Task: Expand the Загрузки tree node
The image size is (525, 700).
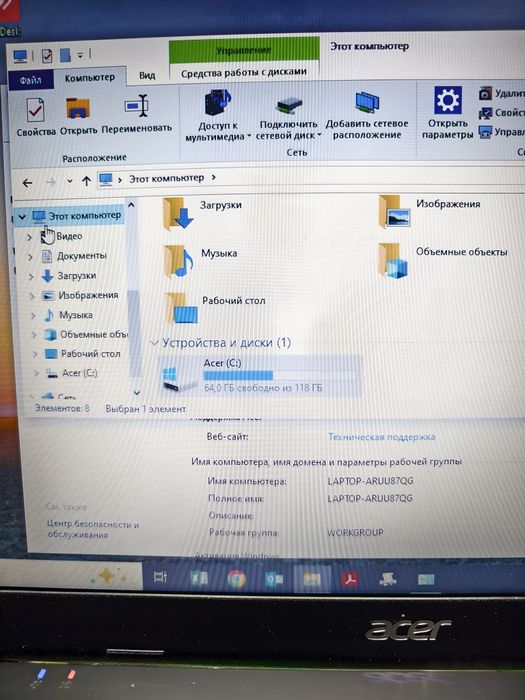Action: click(x=31, y=277)
